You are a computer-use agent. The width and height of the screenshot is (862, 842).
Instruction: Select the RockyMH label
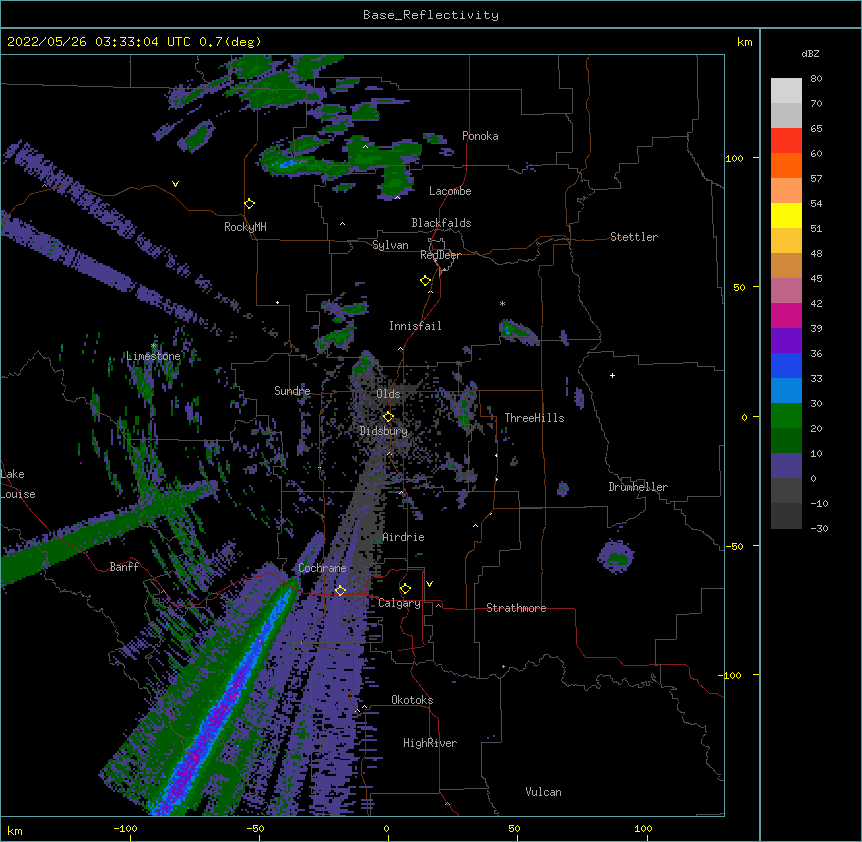245,227
